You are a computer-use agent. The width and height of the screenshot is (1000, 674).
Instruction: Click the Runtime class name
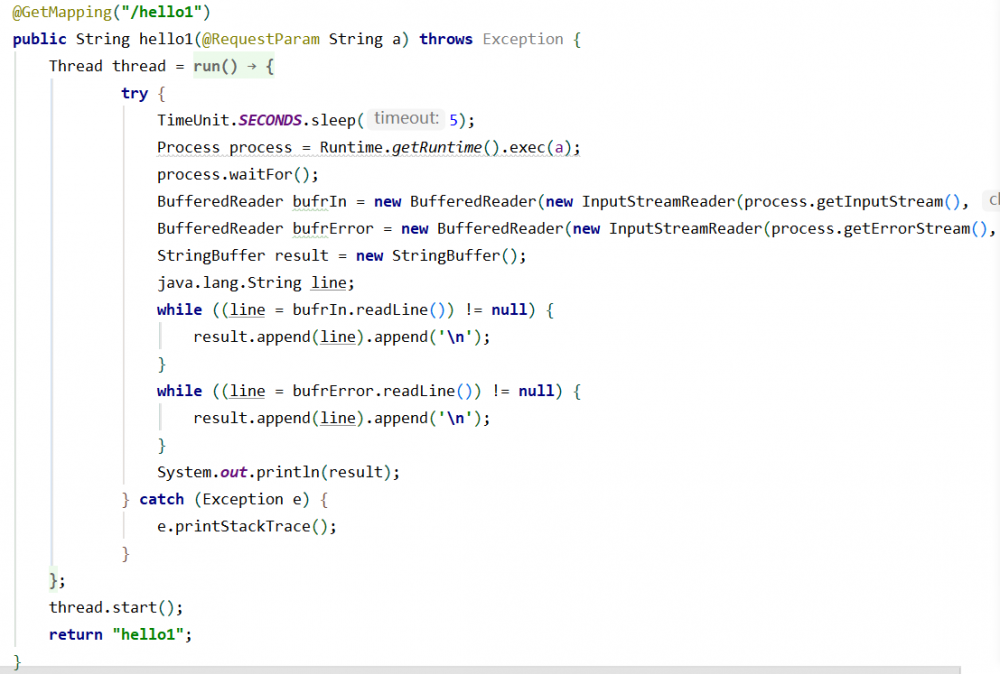point(351,148)
